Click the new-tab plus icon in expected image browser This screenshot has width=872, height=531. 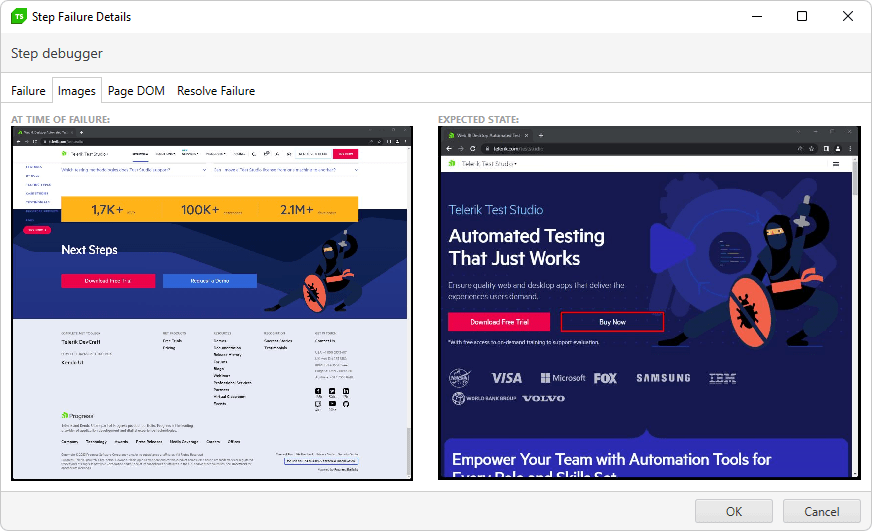[541, 135]
